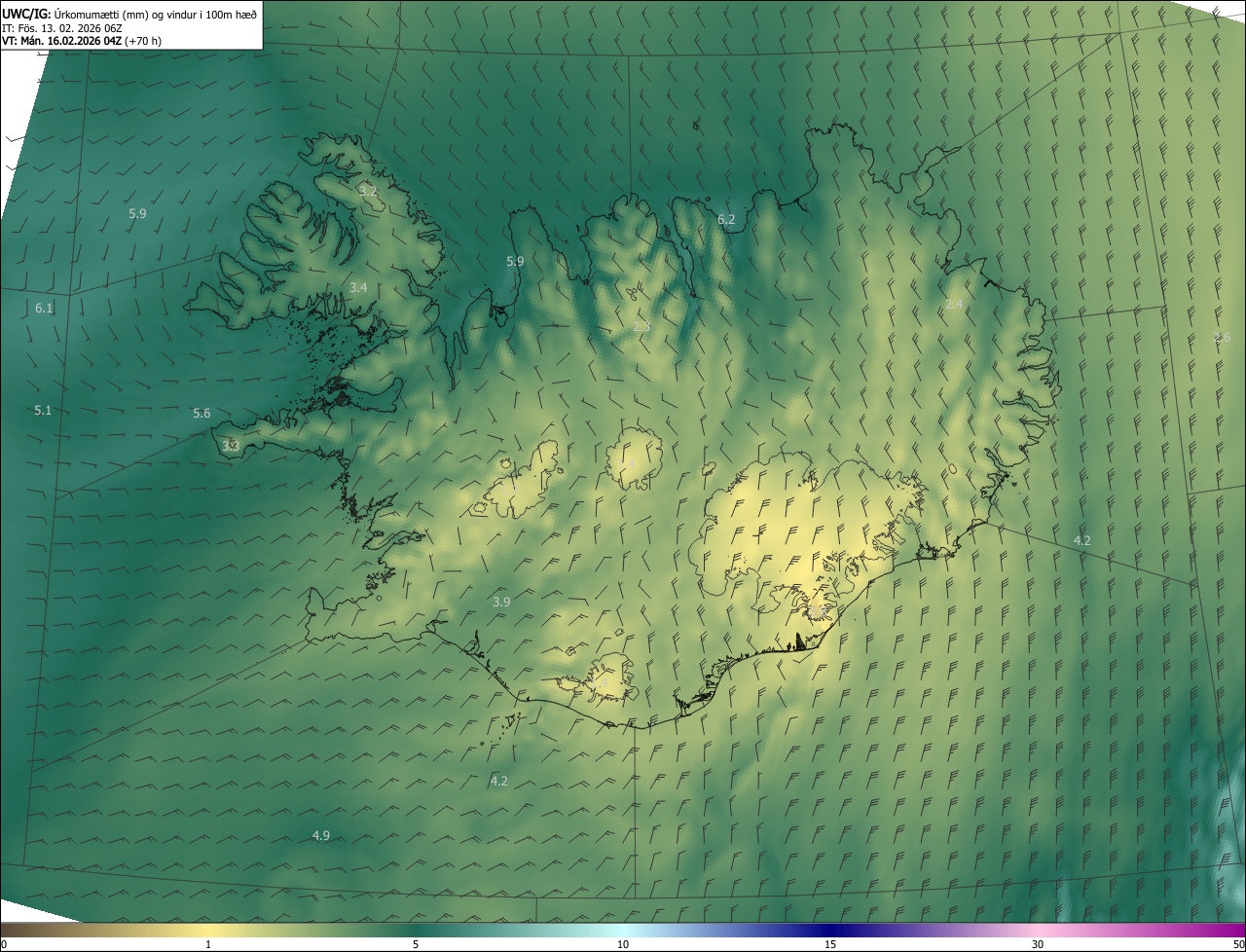The image size is (1246, 952).
Task: Select the 3.2 value in the northern Westfjords
Action: 368,191
